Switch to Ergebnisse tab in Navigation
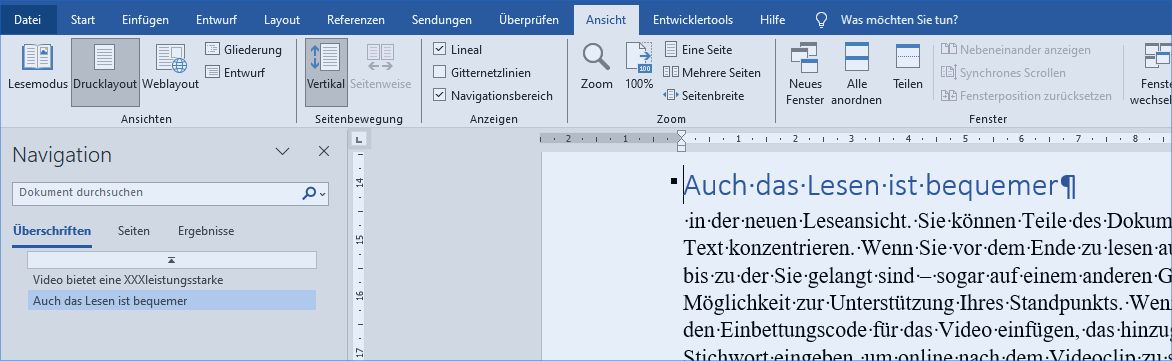The height and width of the screenshot is (361, 1172). point(206,232)
